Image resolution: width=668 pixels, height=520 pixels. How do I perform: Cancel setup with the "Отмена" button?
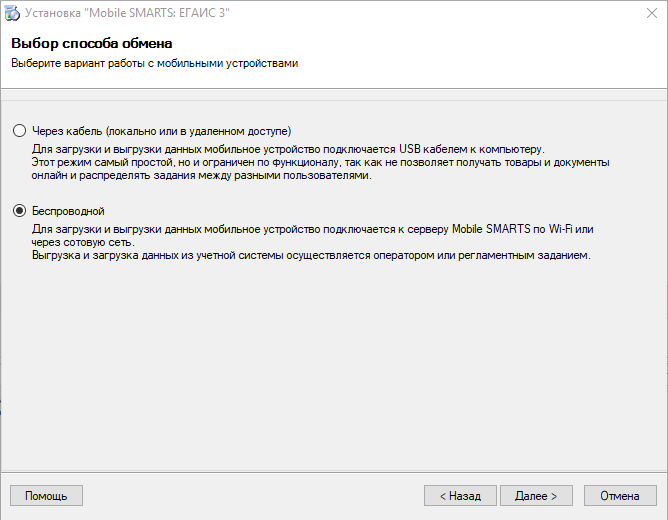620,496
